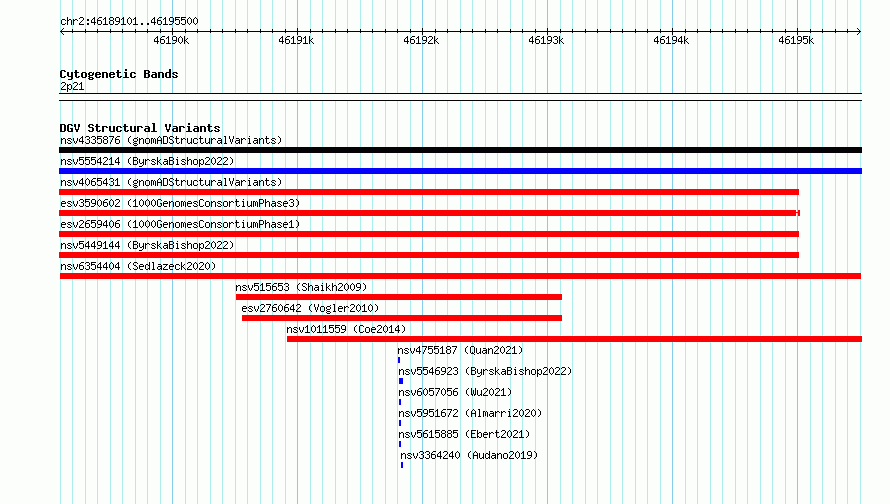This screenshot has height=504, width=890.
Task: Click the 46195k ruler tick label
Action: tap(796, 40)
